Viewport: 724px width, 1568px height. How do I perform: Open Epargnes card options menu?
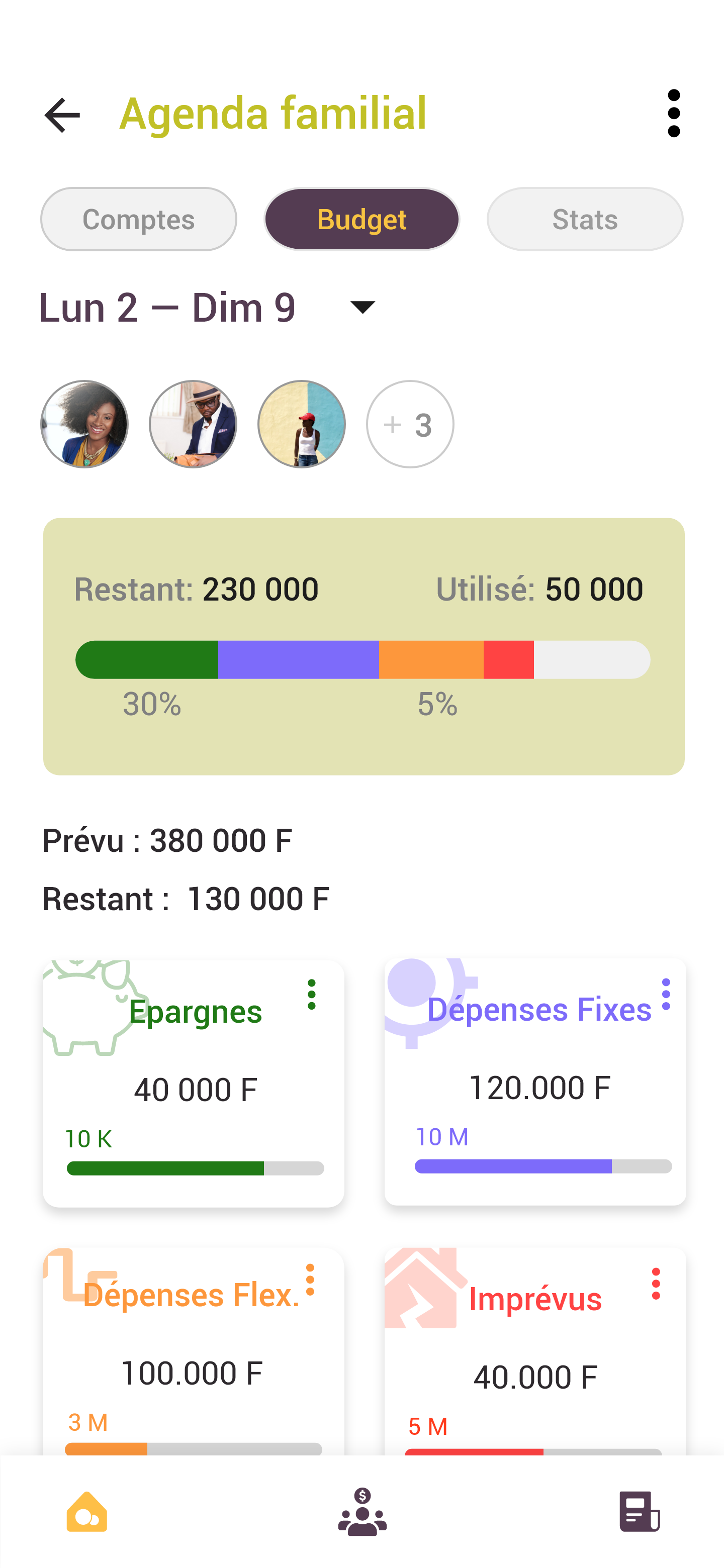coord(311,995)
